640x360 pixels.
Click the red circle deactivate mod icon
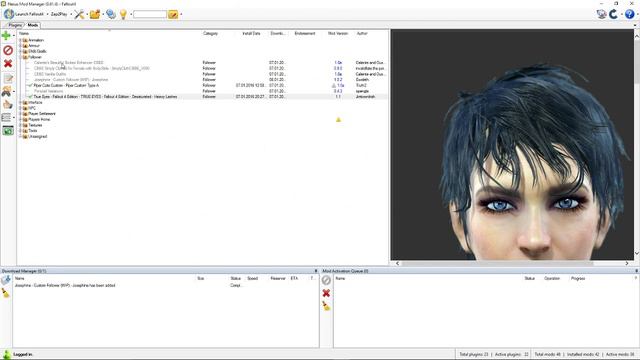pos(8,50)
